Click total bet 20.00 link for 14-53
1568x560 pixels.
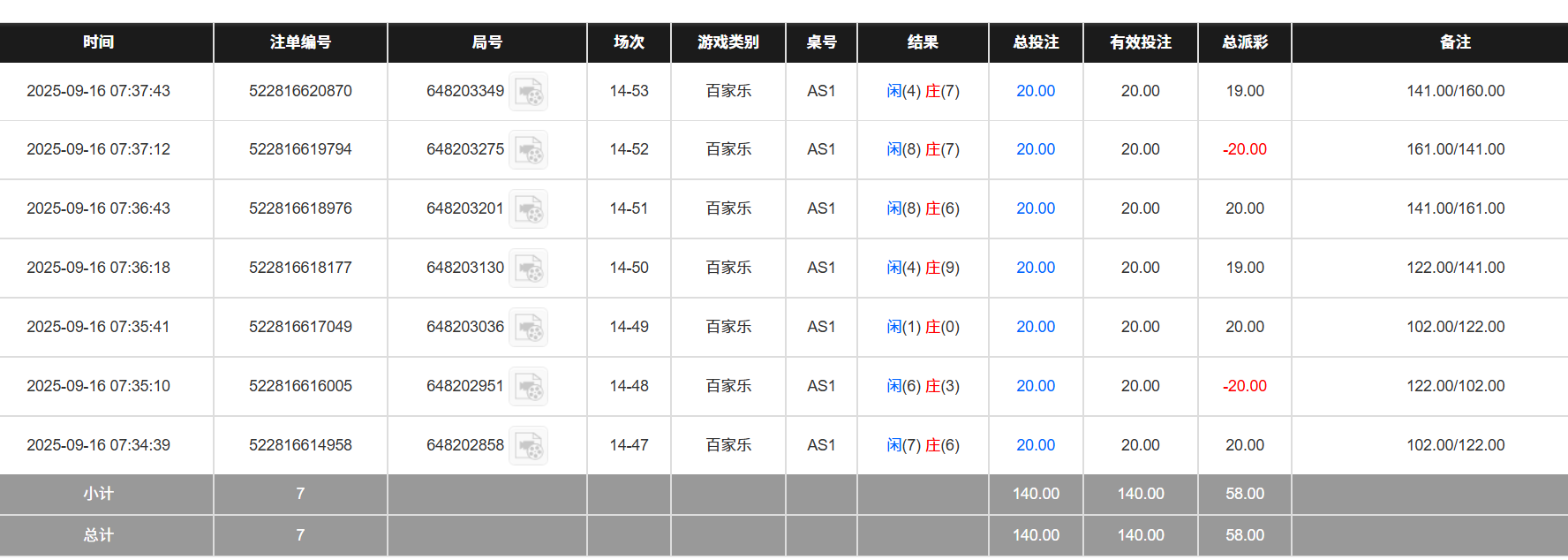1035,91
